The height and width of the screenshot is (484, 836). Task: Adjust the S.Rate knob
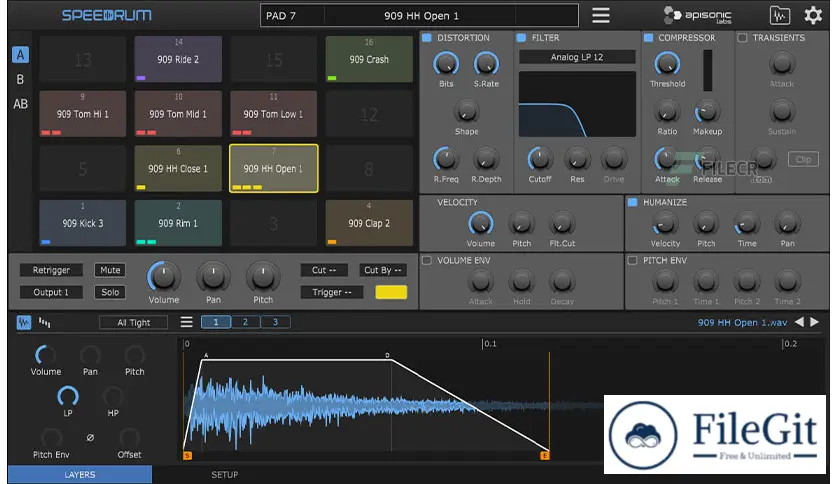486,64
